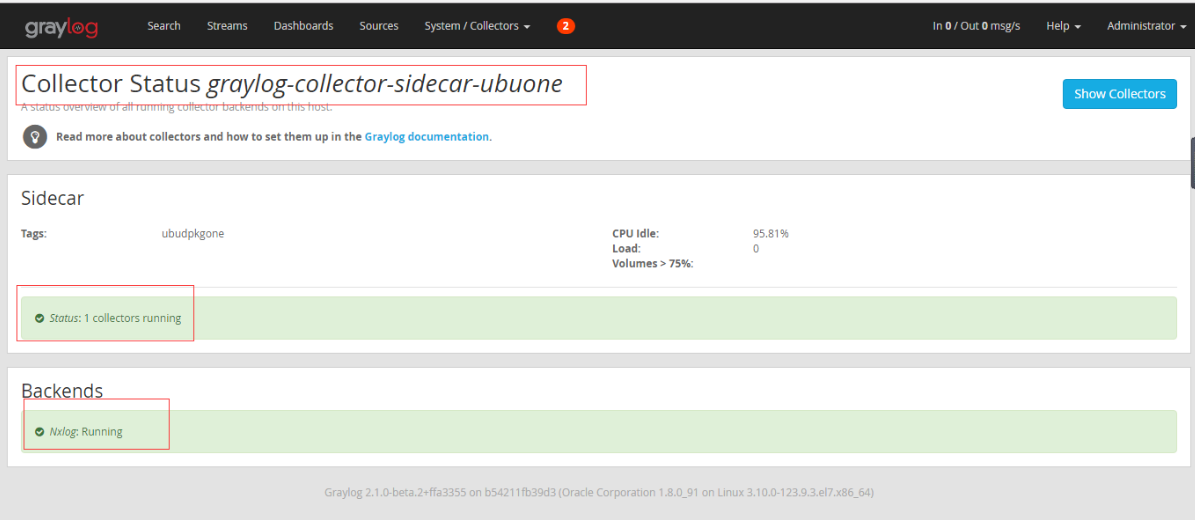Click the green check icon beside Status

tap(40, 319)
